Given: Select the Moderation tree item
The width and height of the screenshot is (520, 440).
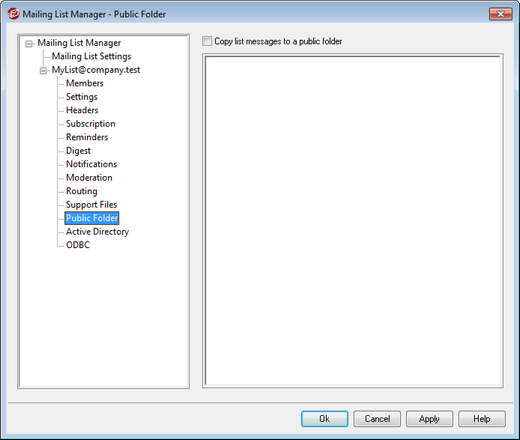Looking at the screenshot, I should (89, 178).
